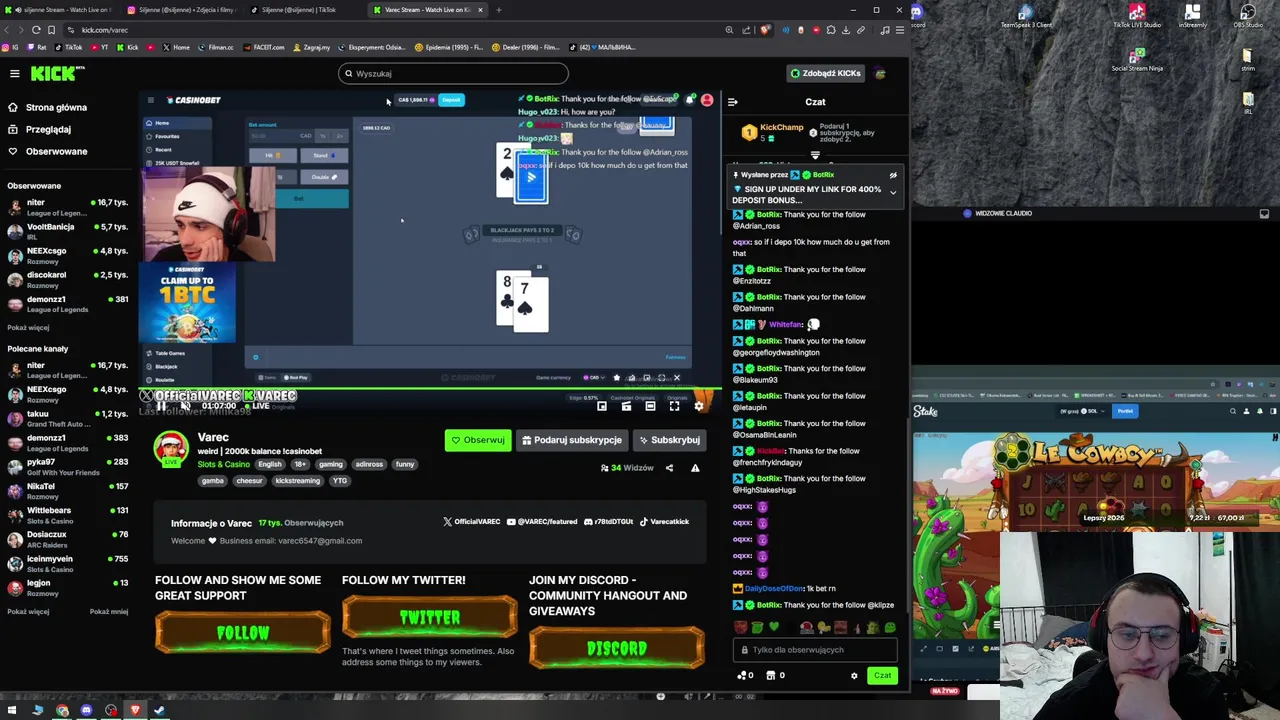
Task: Click the DISCORD panel banner
Action: [617, 648]
